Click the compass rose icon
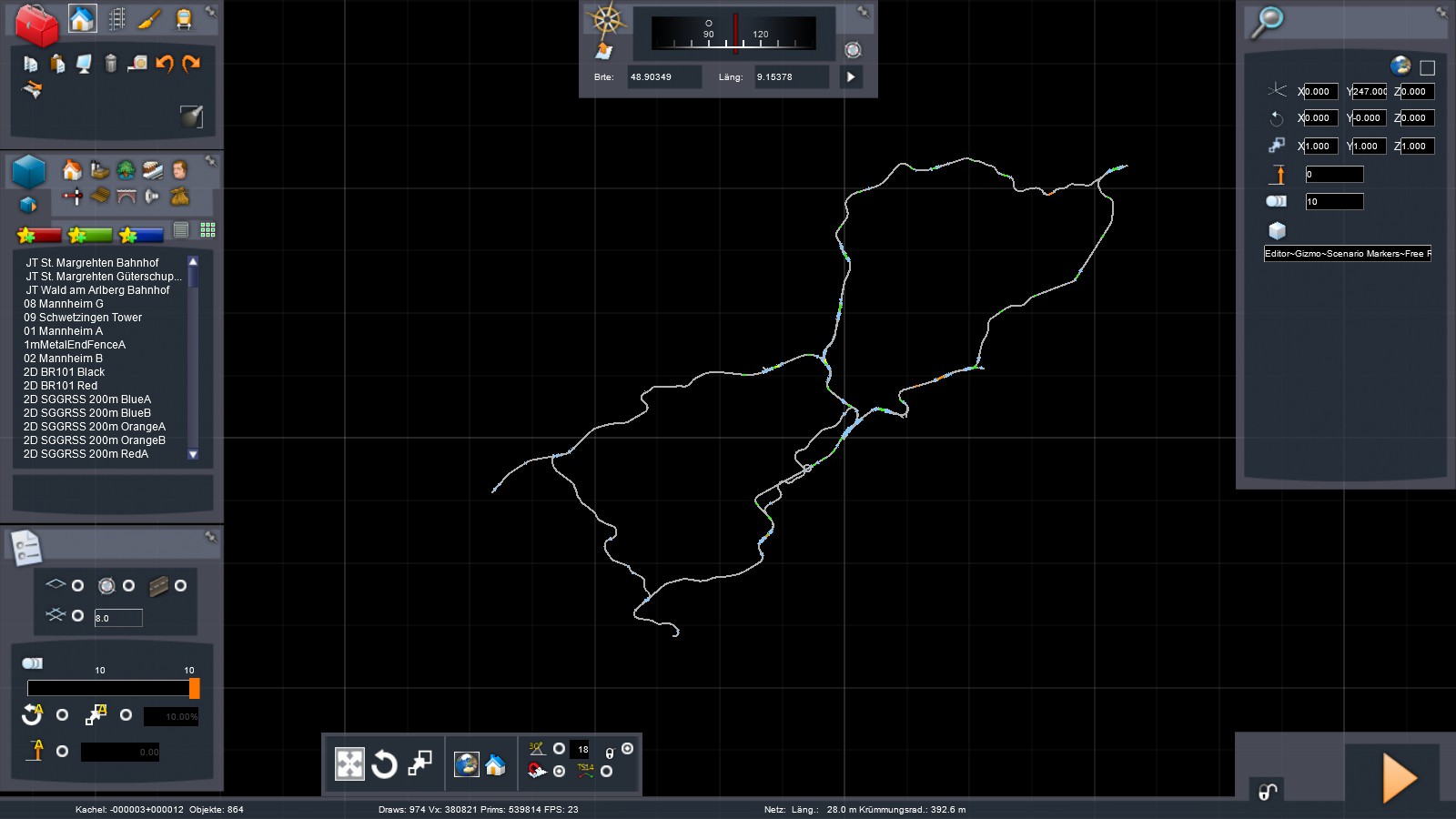This screenshot has width=1456, height=819. pos(605,19)
